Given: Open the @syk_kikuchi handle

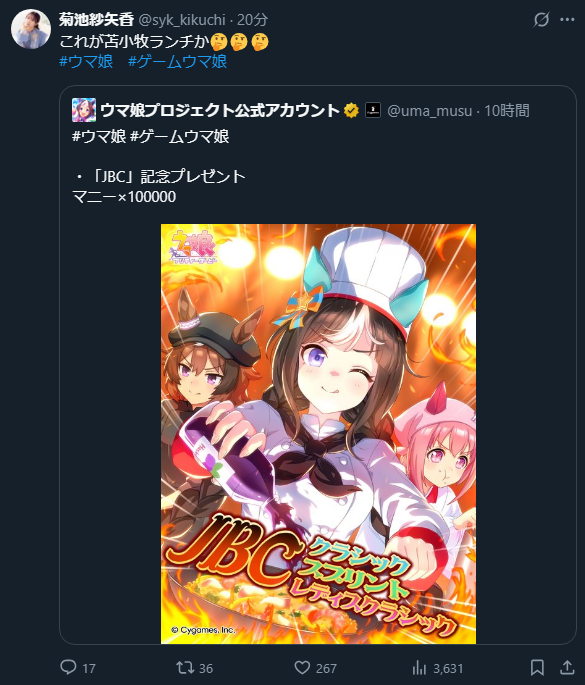Looking at the screenshot, I should point(182,20).
